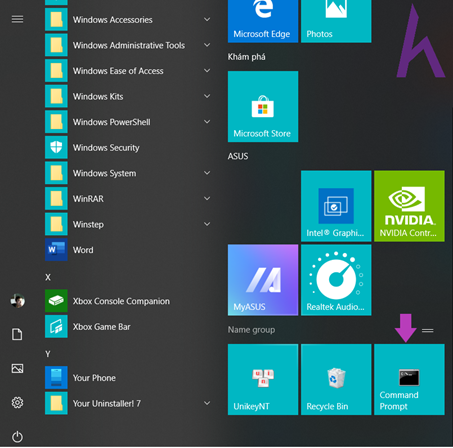Click the hamburger menu button
The height and width of the screenshot is (448, 453).
pyautogui.click(x=17, y=19)
